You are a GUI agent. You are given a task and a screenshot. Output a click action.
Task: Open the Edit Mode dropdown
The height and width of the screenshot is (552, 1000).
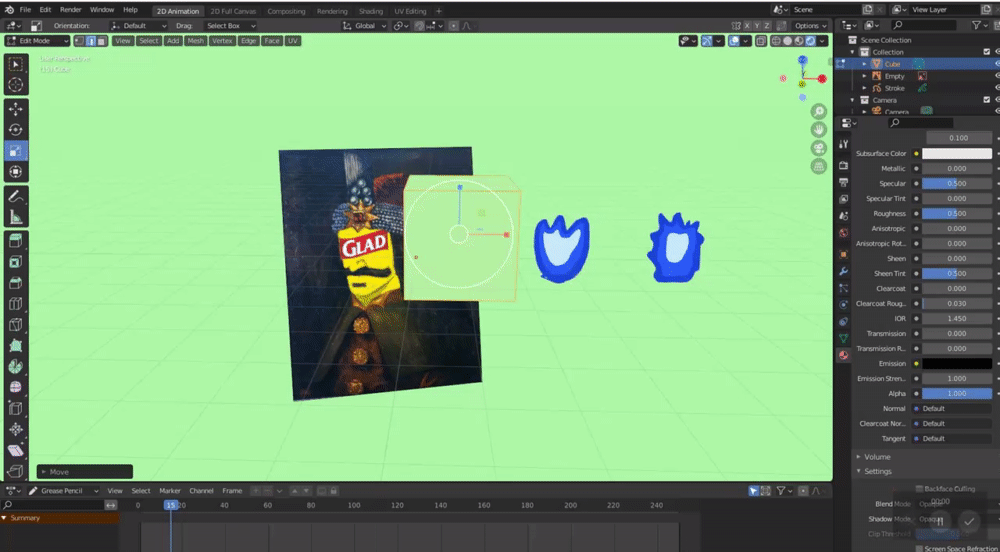(x=37, y=41)
